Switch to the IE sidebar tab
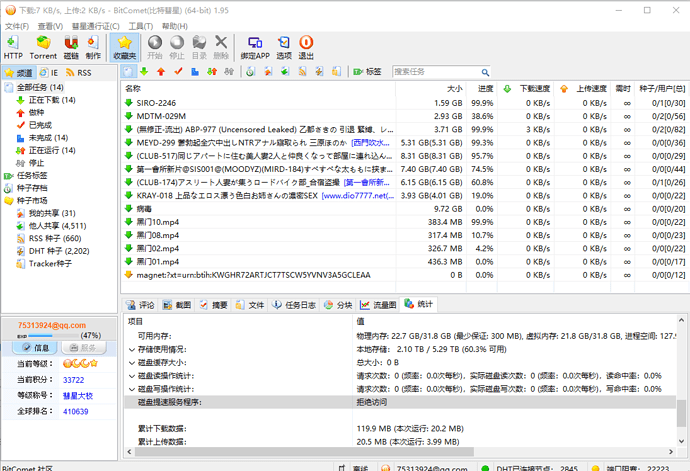 [49, 73]
